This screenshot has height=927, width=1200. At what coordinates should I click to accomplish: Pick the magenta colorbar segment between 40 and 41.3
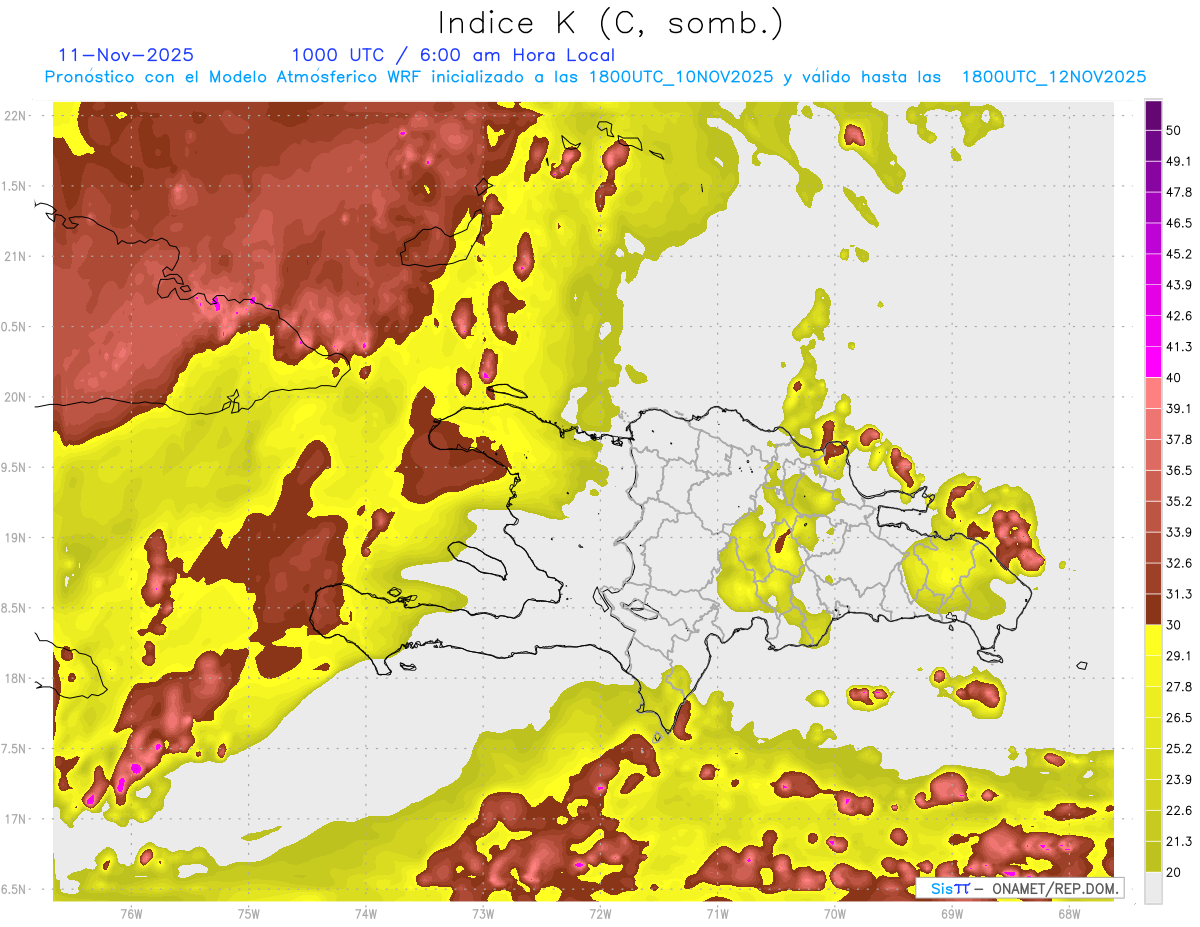tap(1153, 362)
